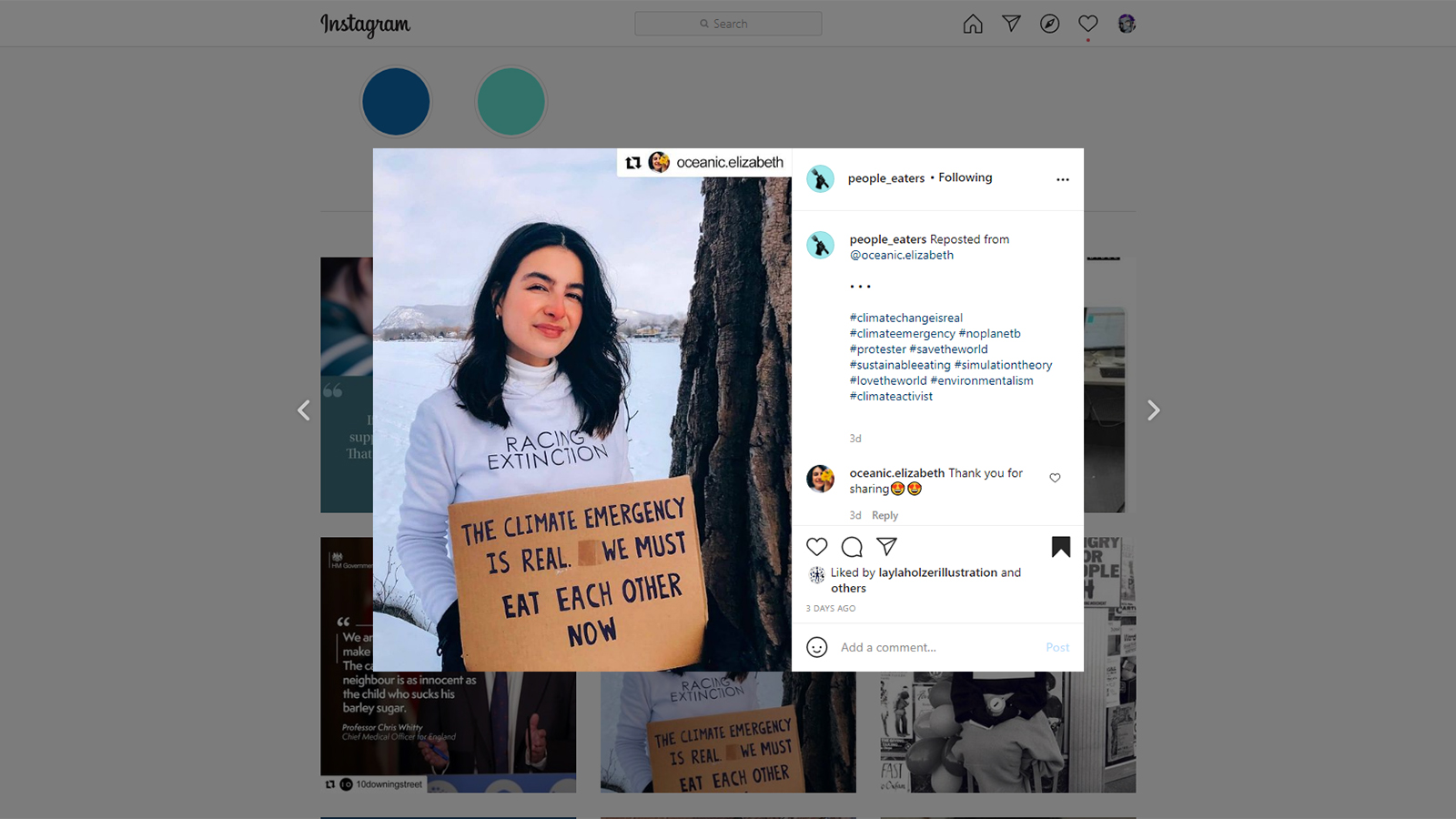Open the Activity heart icon in header
This screenshot has width=1456, height=819.
(x=1088, y=24)
